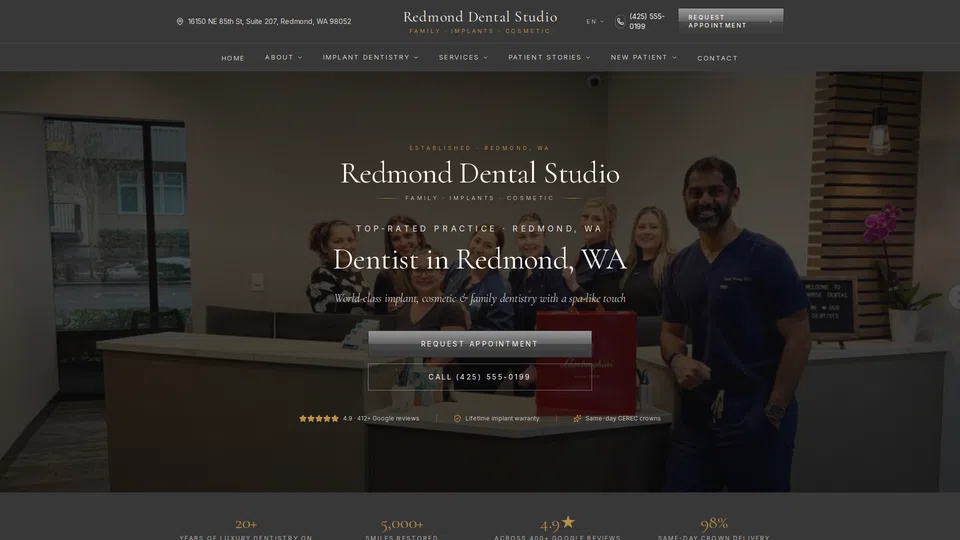Viewport: 960px width, 540px height.
Task: Go to the Home nav item
Action: 233,58
